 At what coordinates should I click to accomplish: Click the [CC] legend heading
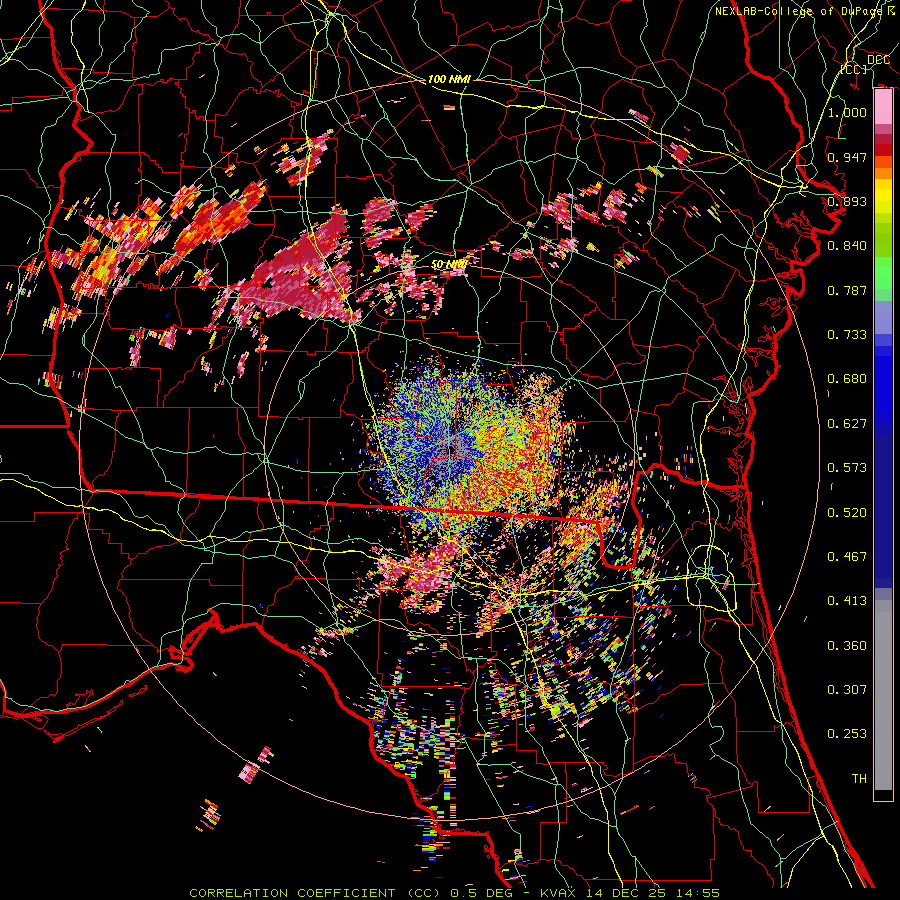point(854,69)
